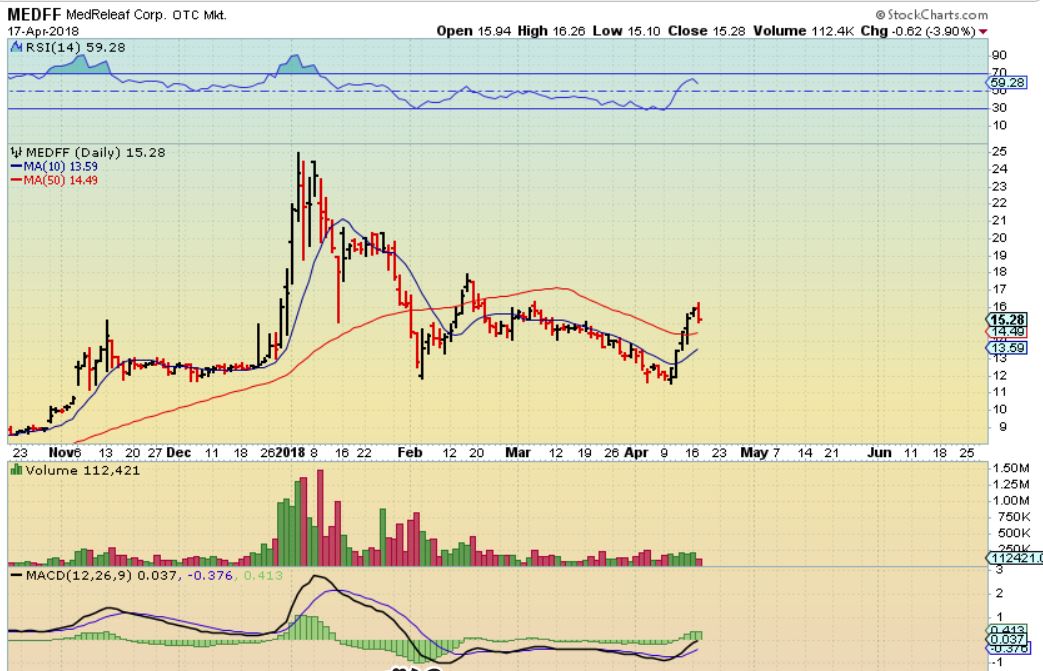
Task: Click the Mar month label on date axis
Action: 518,452
